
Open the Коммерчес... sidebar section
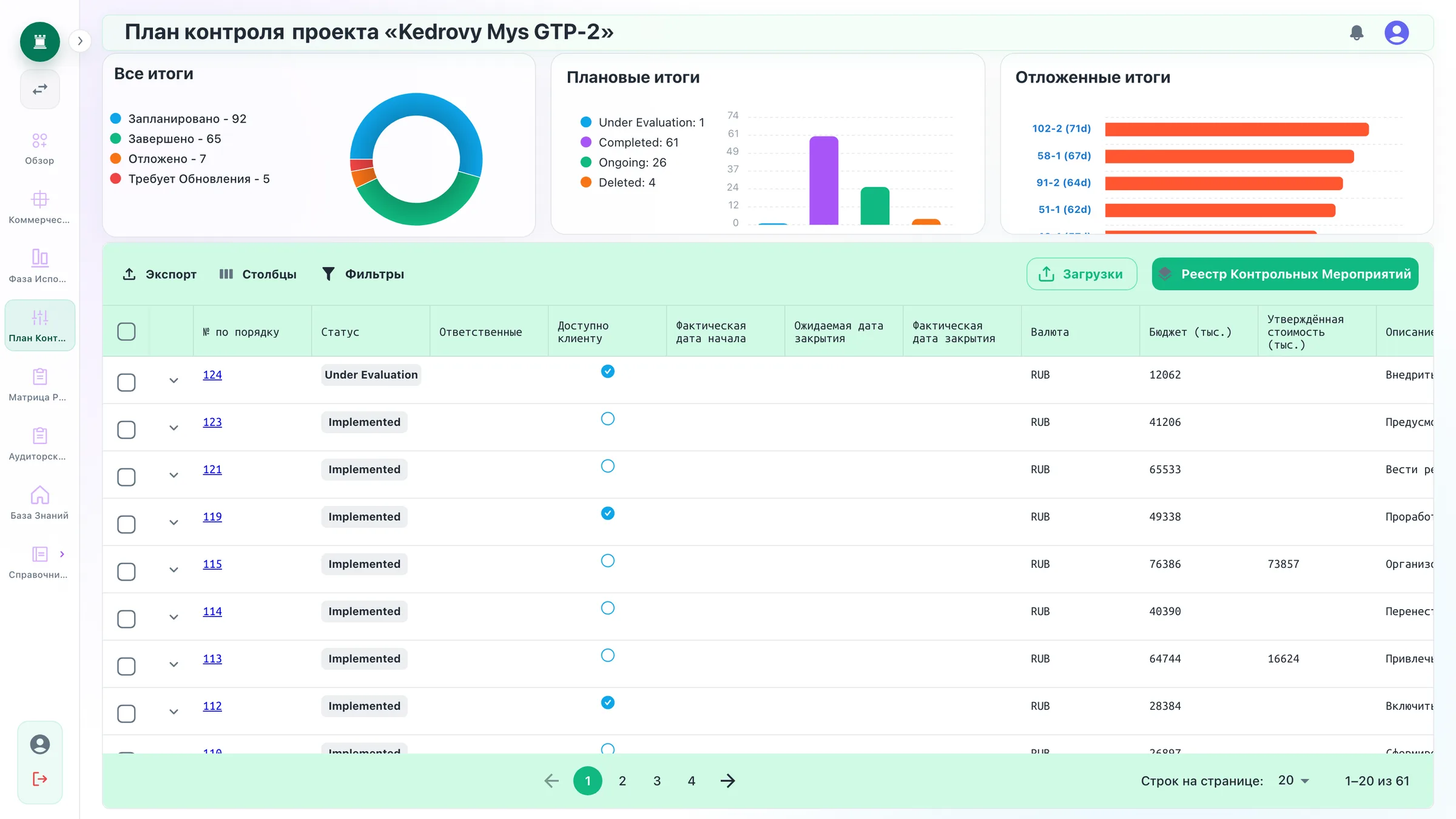click(x=39, y=207)
